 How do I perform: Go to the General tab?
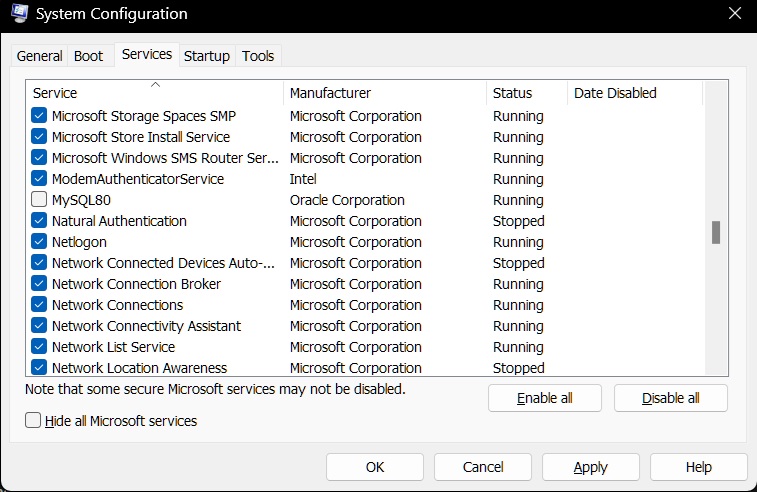pos(40,56)
